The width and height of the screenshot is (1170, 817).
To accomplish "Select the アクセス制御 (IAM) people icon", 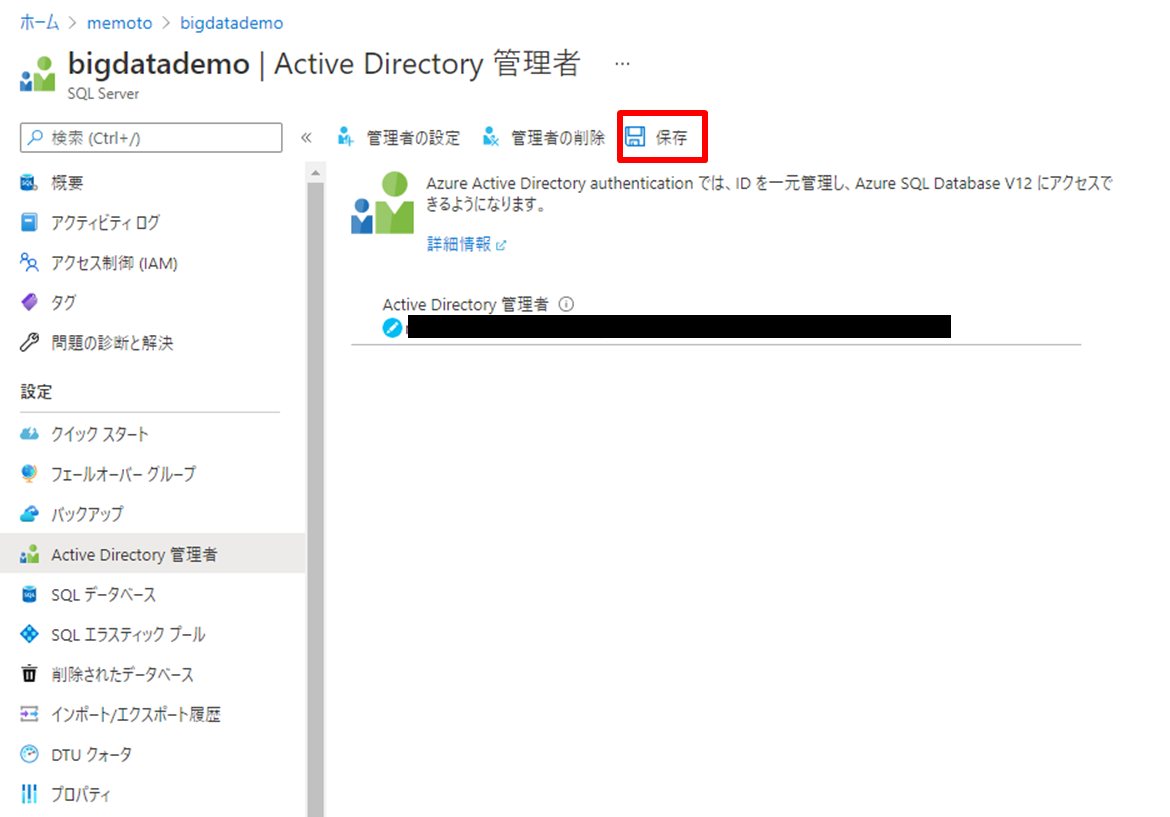I will tap(29, 263).
